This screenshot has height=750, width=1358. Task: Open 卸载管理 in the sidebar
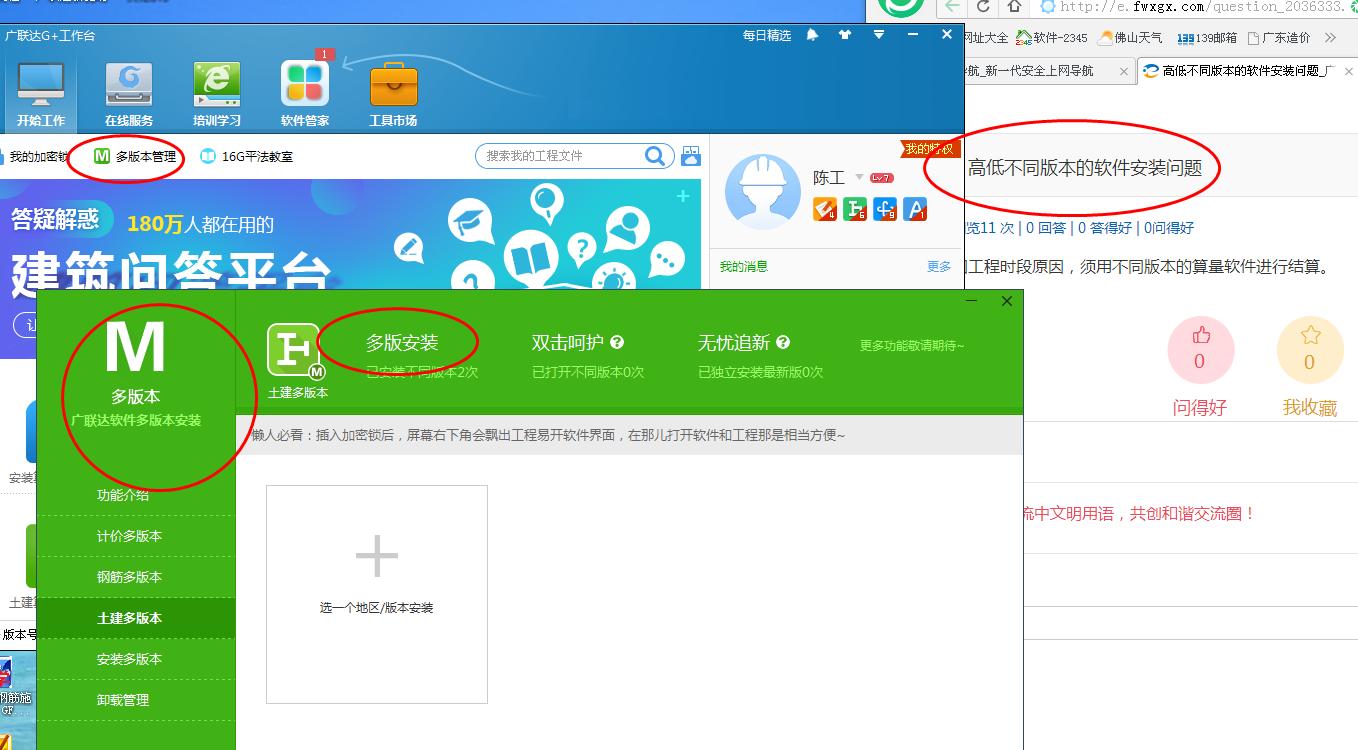[x=135, y=700]
